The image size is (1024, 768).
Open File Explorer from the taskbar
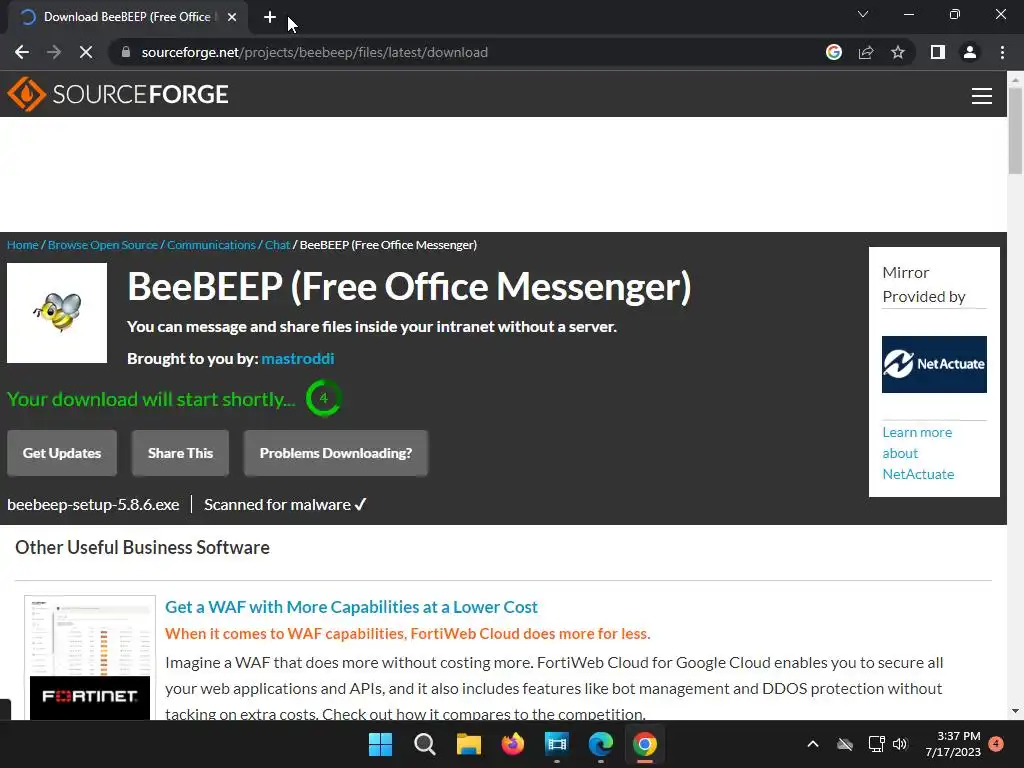(x=468, y=744)
